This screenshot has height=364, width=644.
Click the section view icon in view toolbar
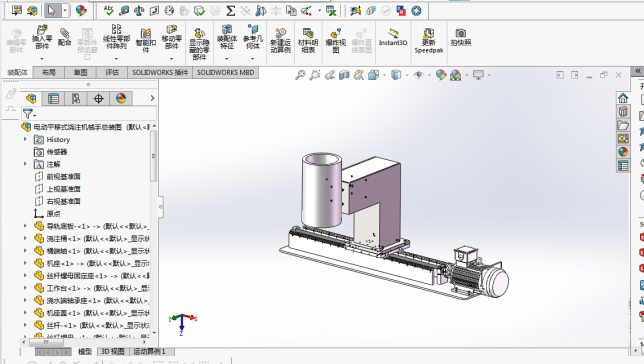click(x=344, y=75)
